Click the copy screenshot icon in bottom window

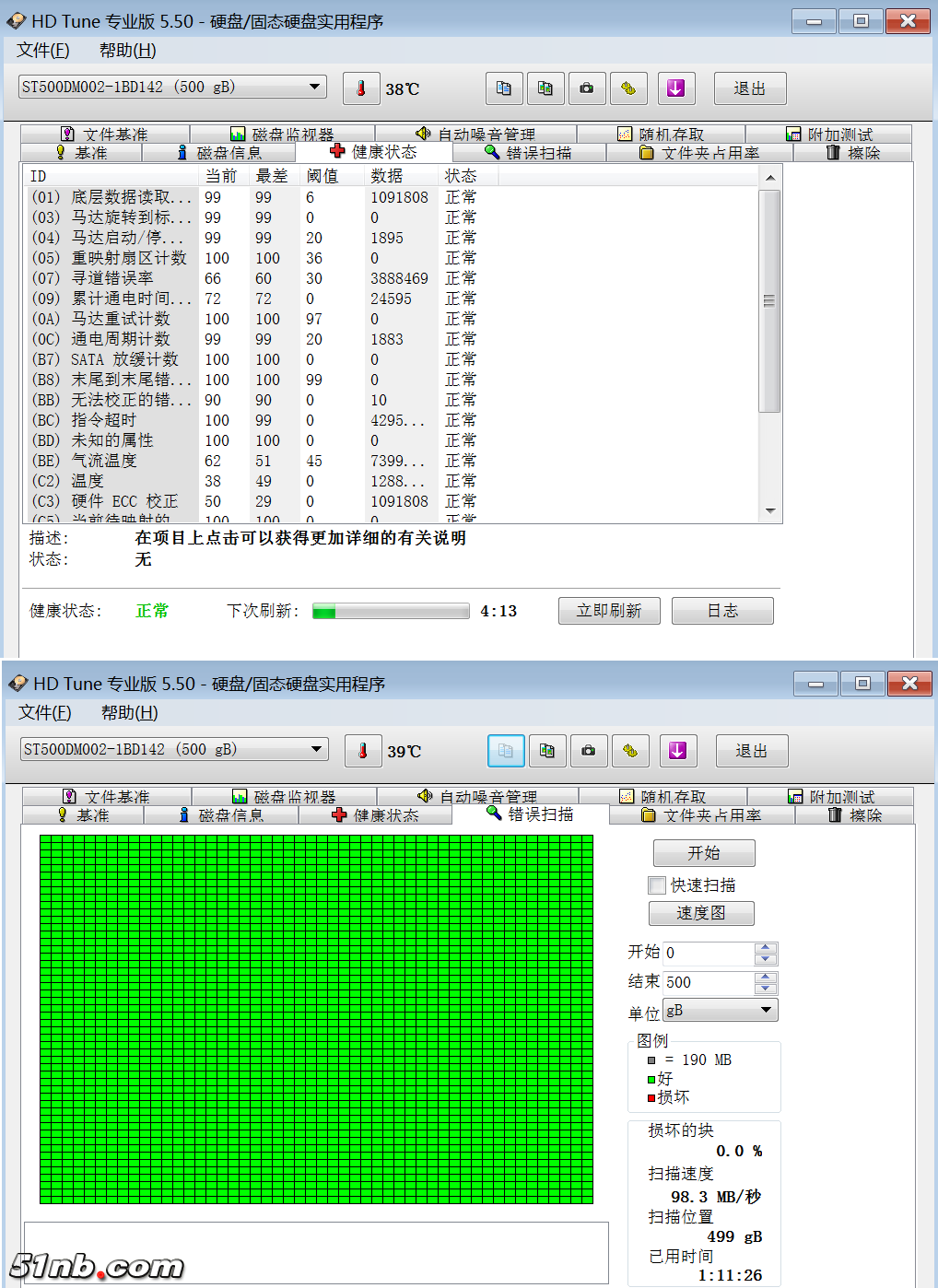click(547, 751)
